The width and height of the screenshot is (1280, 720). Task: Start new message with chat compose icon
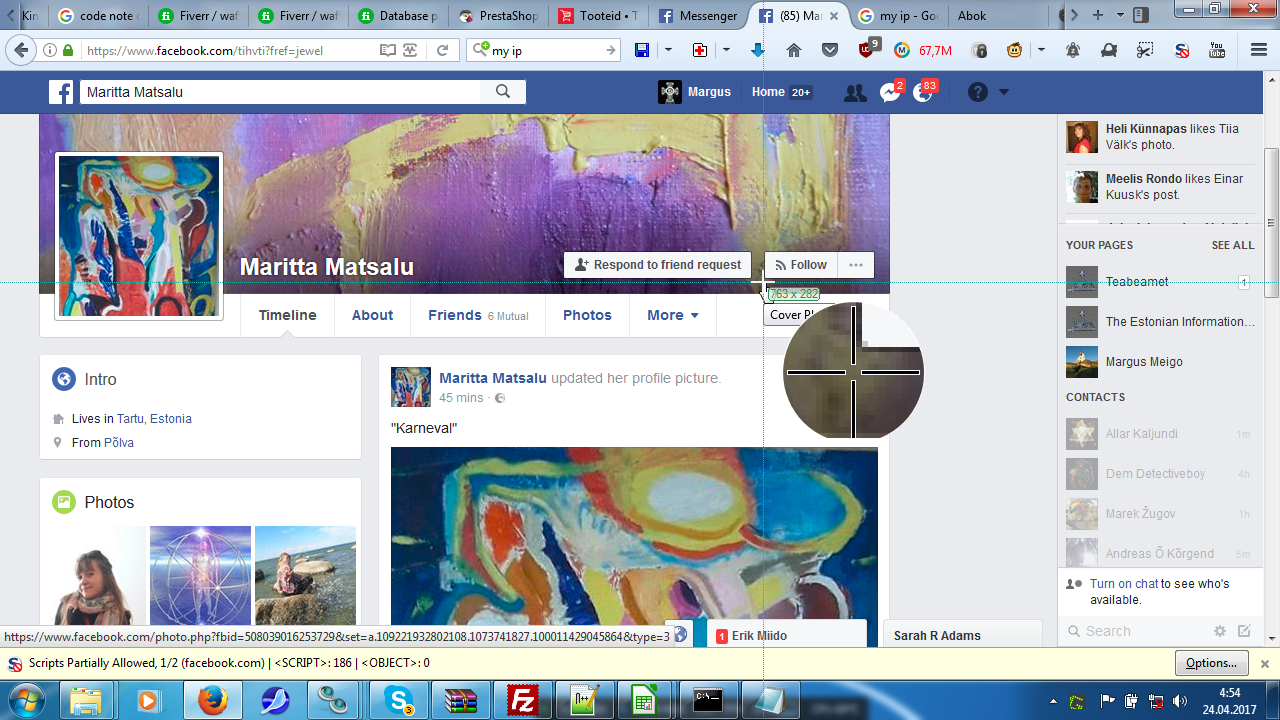click(1244, 631)
